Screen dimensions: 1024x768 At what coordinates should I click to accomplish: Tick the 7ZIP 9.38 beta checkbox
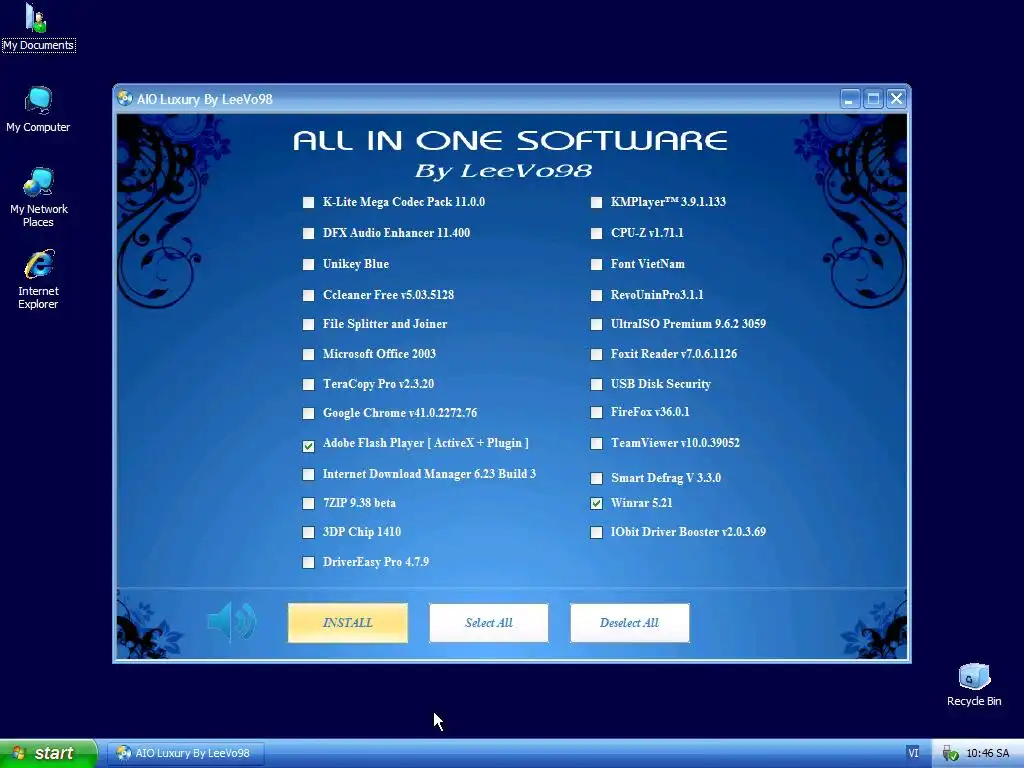click(x=308, y=504)
